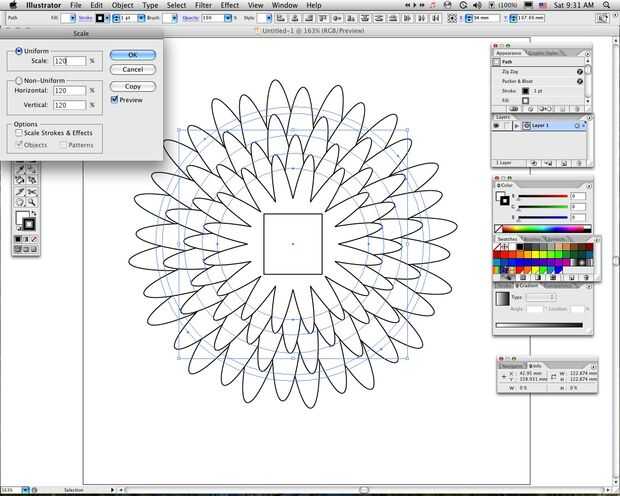Screen dimensions: 620x496
Task: Click the Horizontal Align Left icon
Action: tap(281, 18)
